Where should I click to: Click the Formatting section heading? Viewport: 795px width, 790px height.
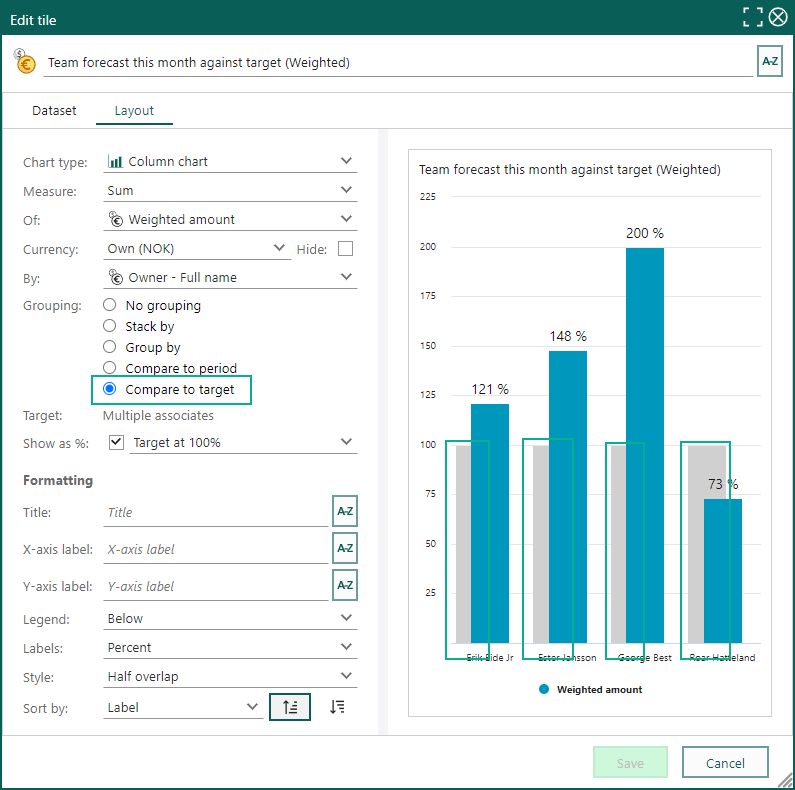click(x=58, y=480)
